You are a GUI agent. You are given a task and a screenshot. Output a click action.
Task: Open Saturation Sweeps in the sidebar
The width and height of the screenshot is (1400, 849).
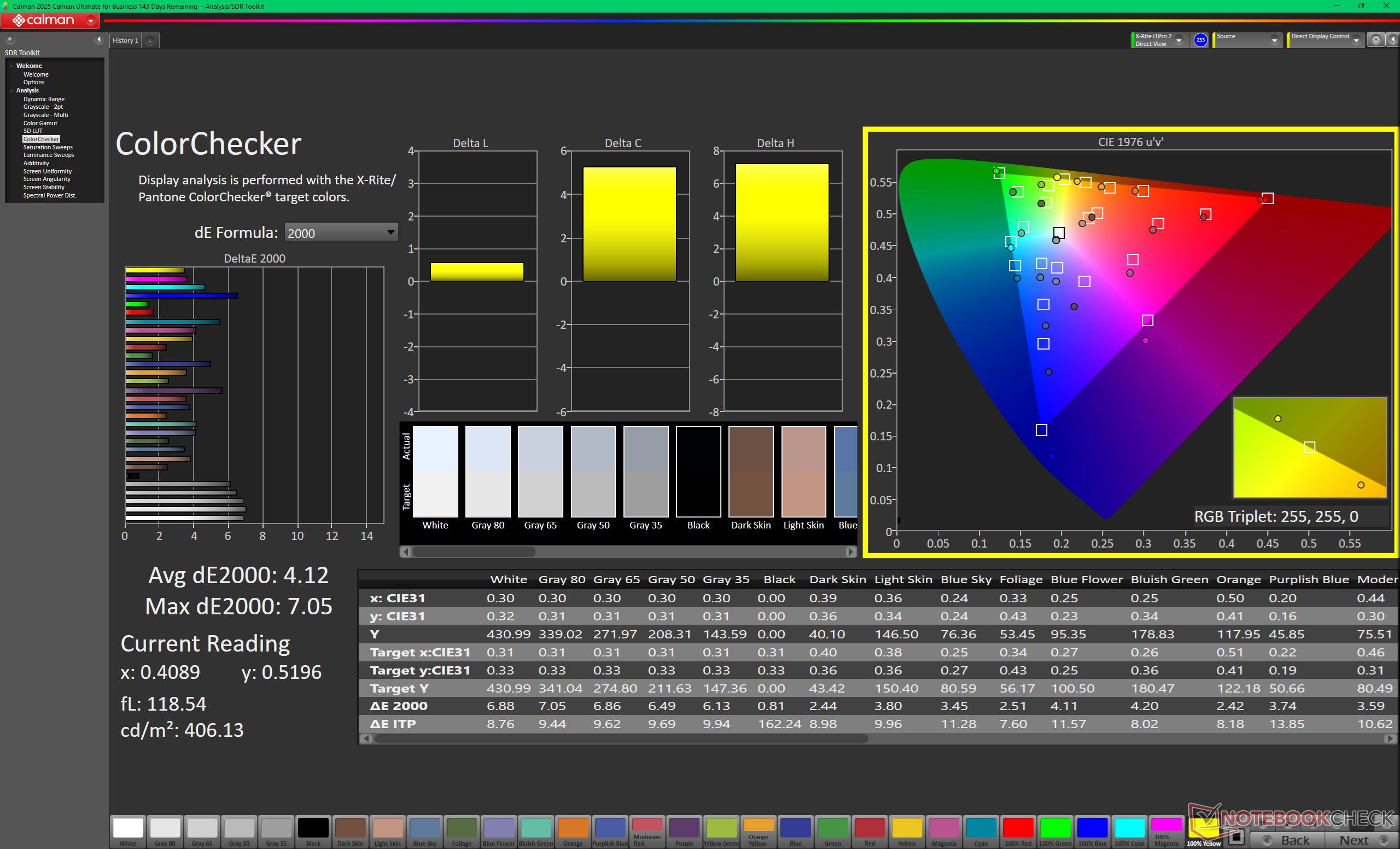click(x=48, y=147)
